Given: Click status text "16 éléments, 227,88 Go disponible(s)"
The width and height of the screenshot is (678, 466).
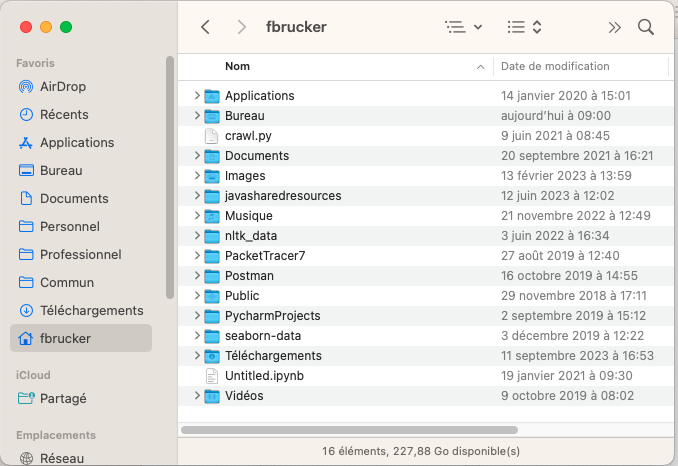Looking at the screenshot, I should click(421, 451).
